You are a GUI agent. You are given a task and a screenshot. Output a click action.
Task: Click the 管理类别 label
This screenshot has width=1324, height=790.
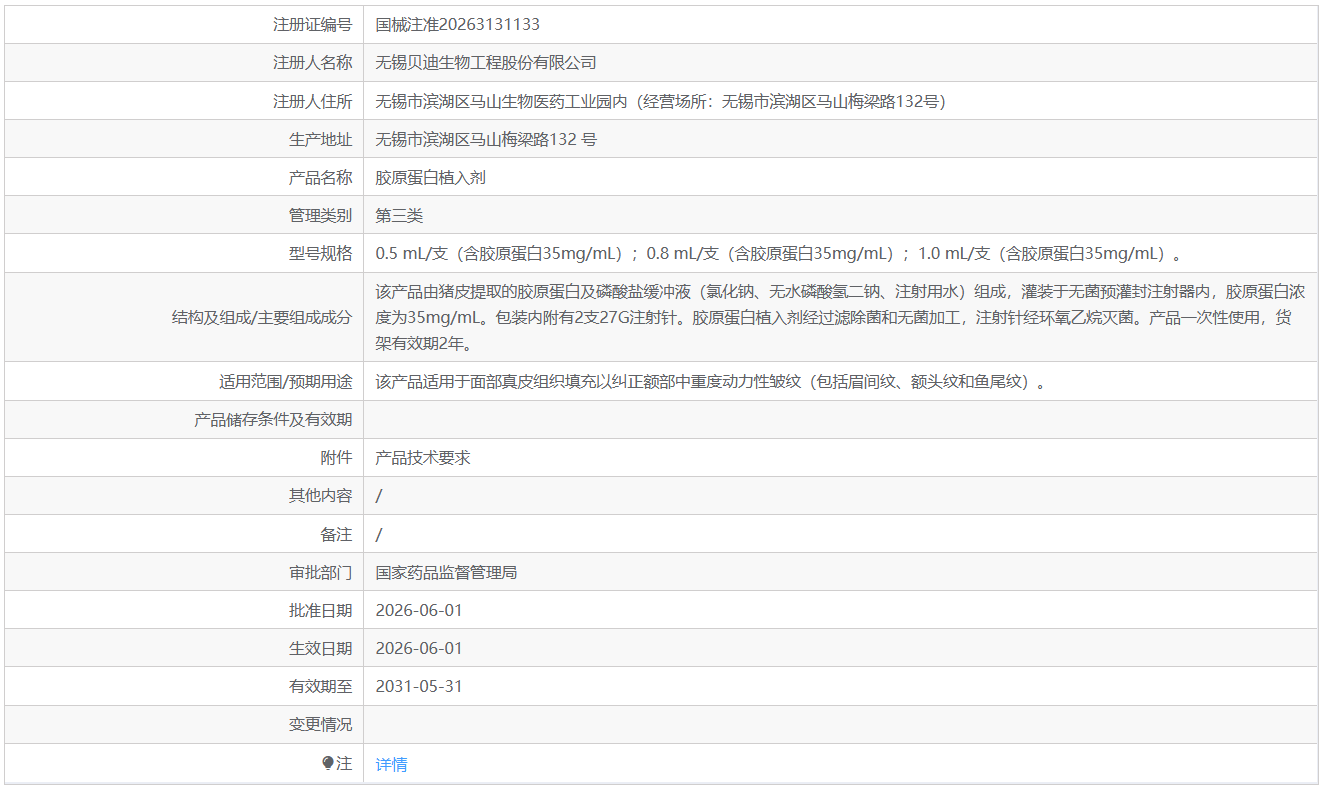[x=320, y=215]
